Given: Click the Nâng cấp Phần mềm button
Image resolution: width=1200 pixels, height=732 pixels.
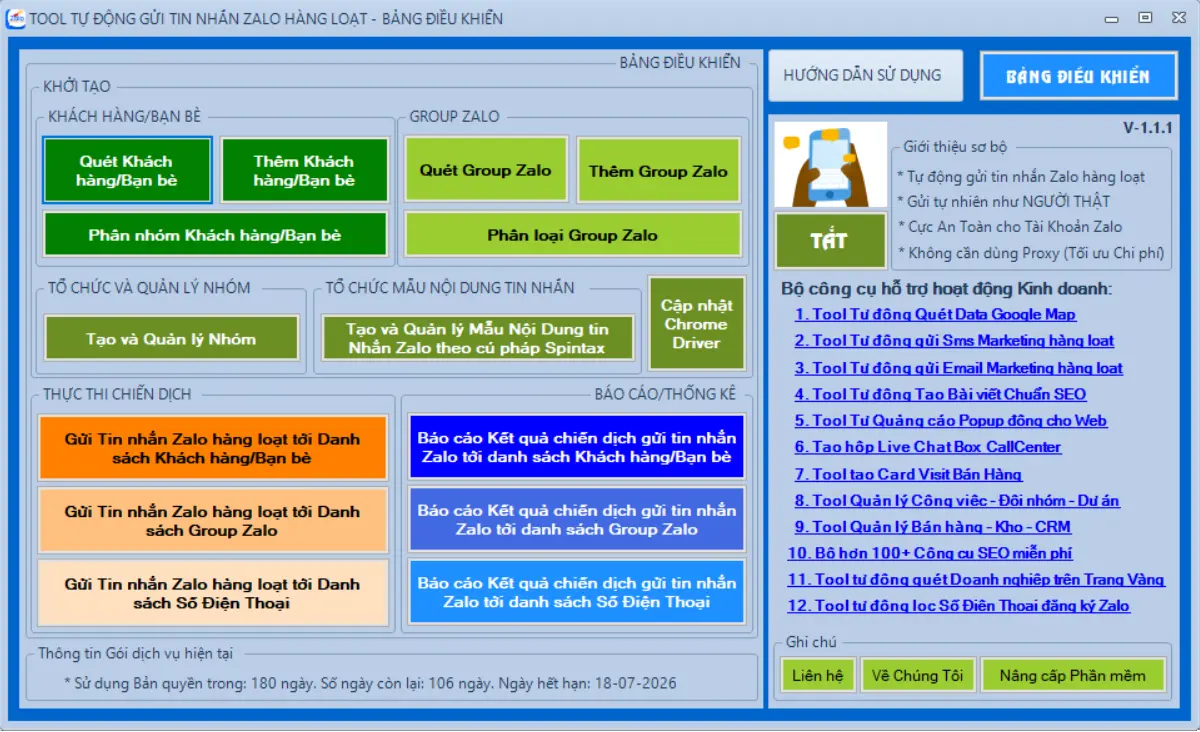Looking at the screenshot, I should pos(1072,675).
